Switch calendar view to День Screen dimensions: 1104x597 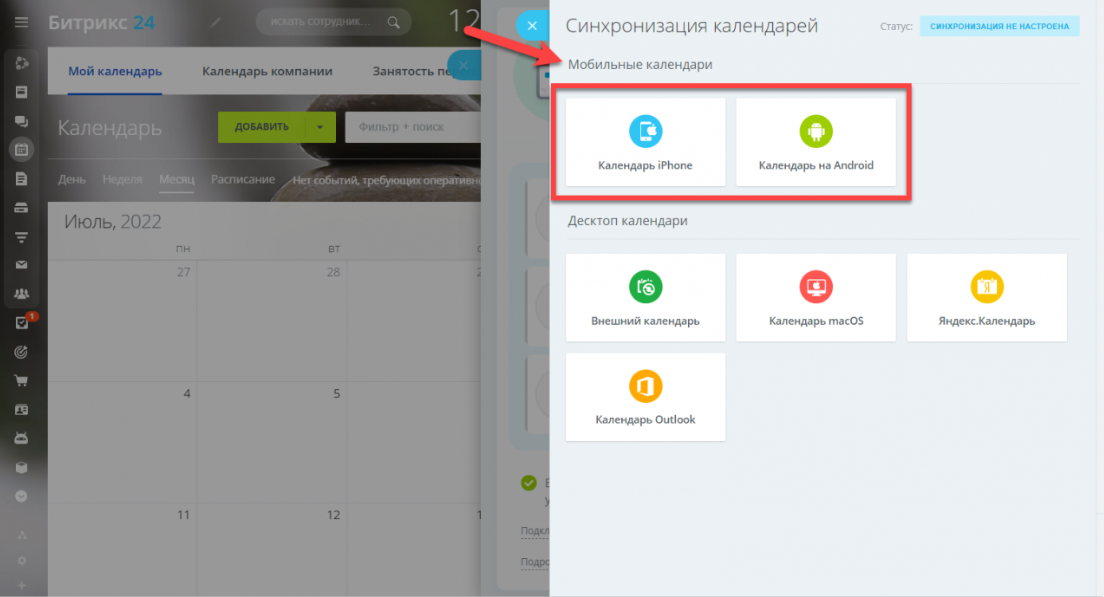(x=72, y=180)
